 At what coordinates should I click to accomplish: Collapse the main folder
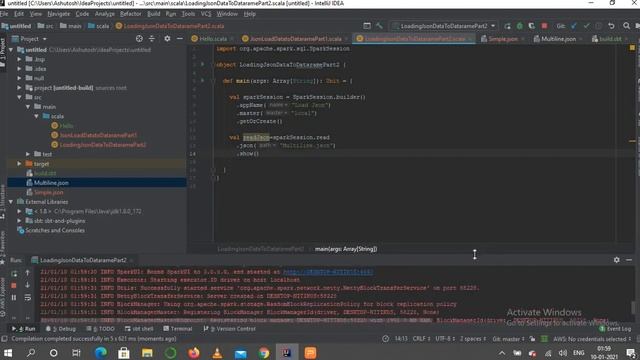coord(28,107)
